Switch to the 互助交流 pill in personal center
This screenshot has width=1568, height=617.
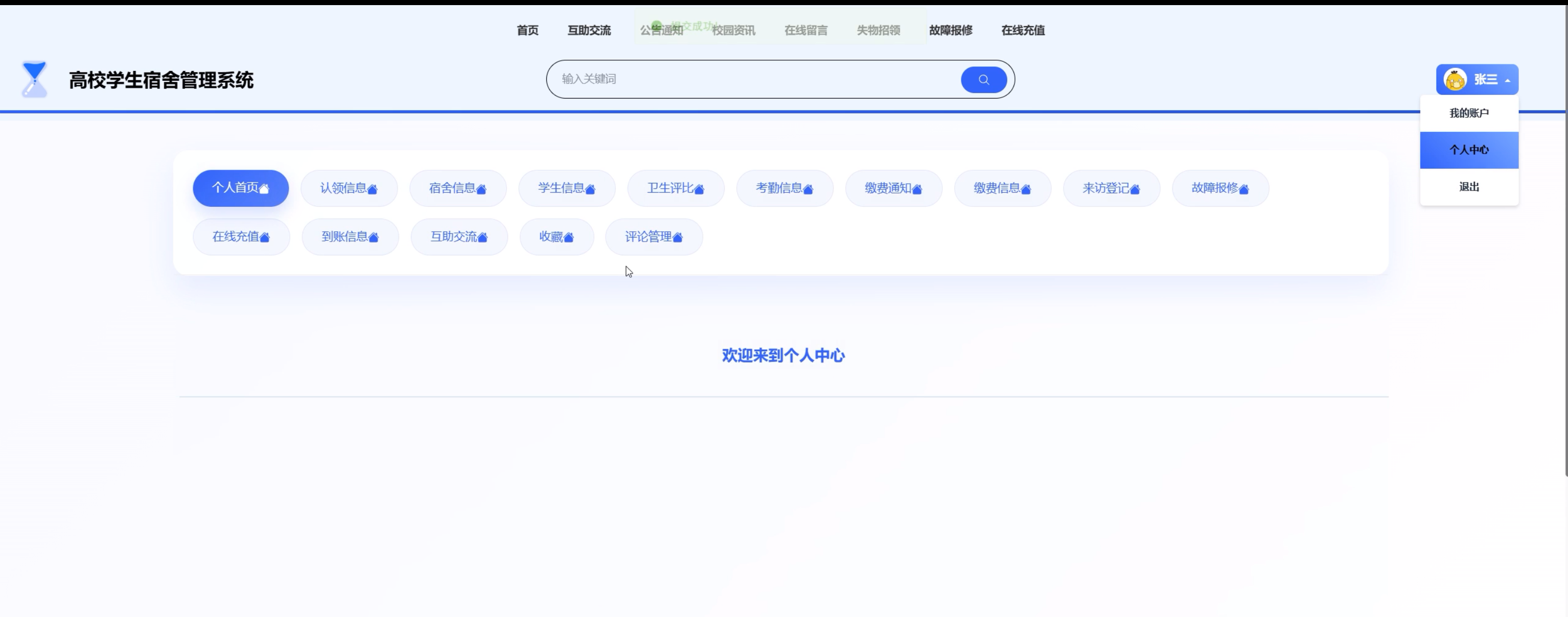pos(459,236)
